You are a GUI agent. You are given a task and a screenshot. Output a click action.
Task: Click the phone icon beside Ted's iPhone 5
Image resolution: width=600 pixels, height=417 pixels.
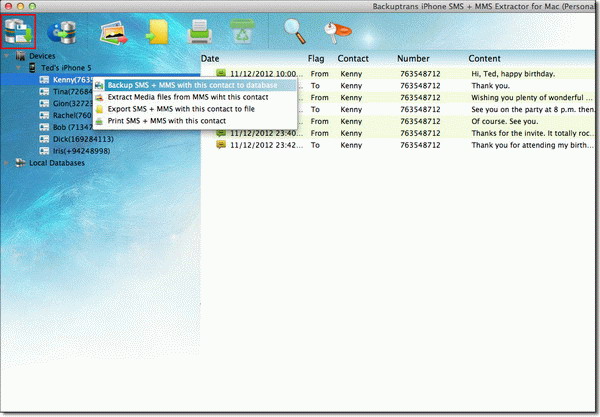(x=33, y=68)
